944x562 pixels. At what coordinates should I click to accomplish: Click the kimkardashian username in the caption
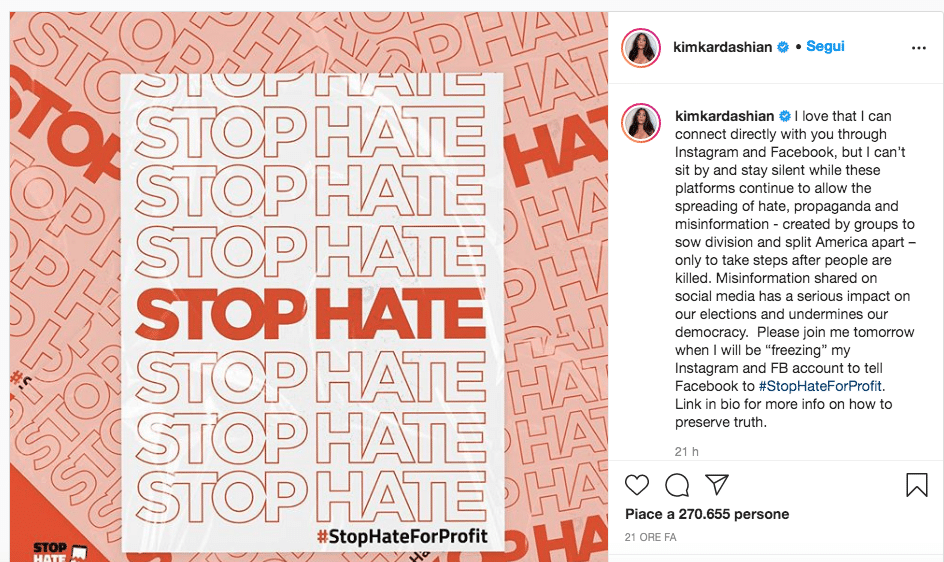coord(724,116)
